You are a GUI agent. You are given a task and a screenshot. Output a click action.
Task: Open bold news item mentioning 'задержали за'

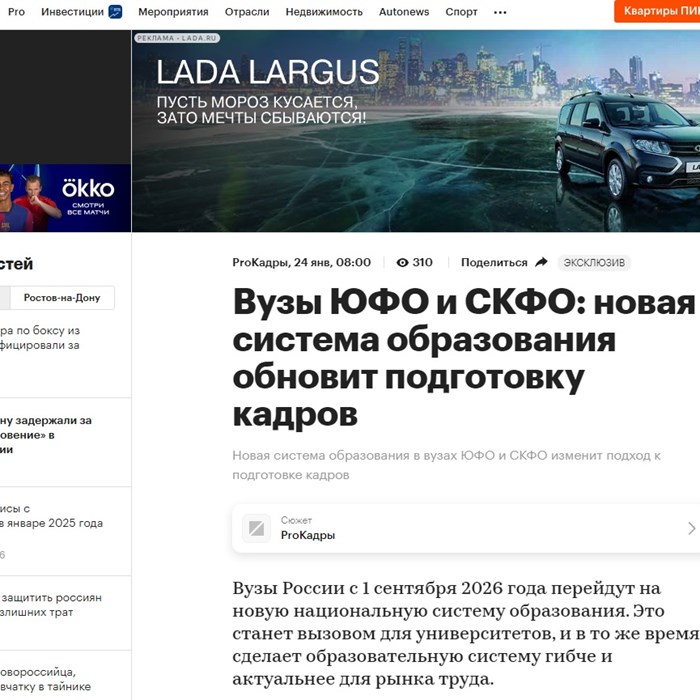pyautogui.click(x=46, y=435)
